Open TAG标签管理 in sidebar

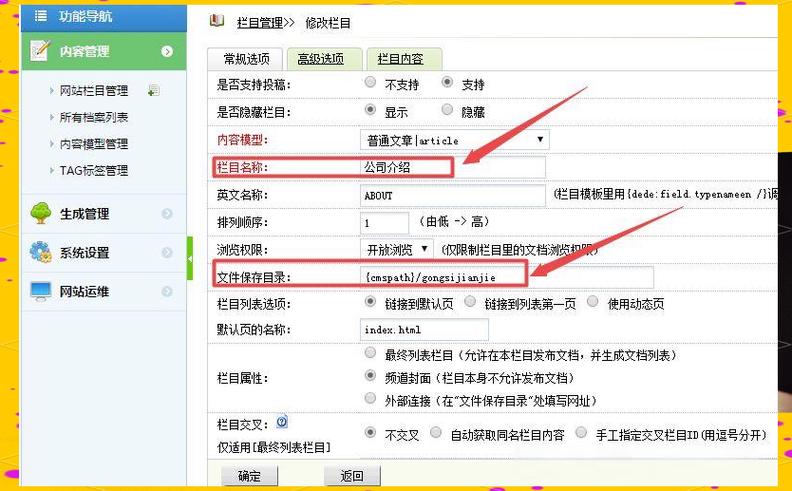[x=94, y=171]
